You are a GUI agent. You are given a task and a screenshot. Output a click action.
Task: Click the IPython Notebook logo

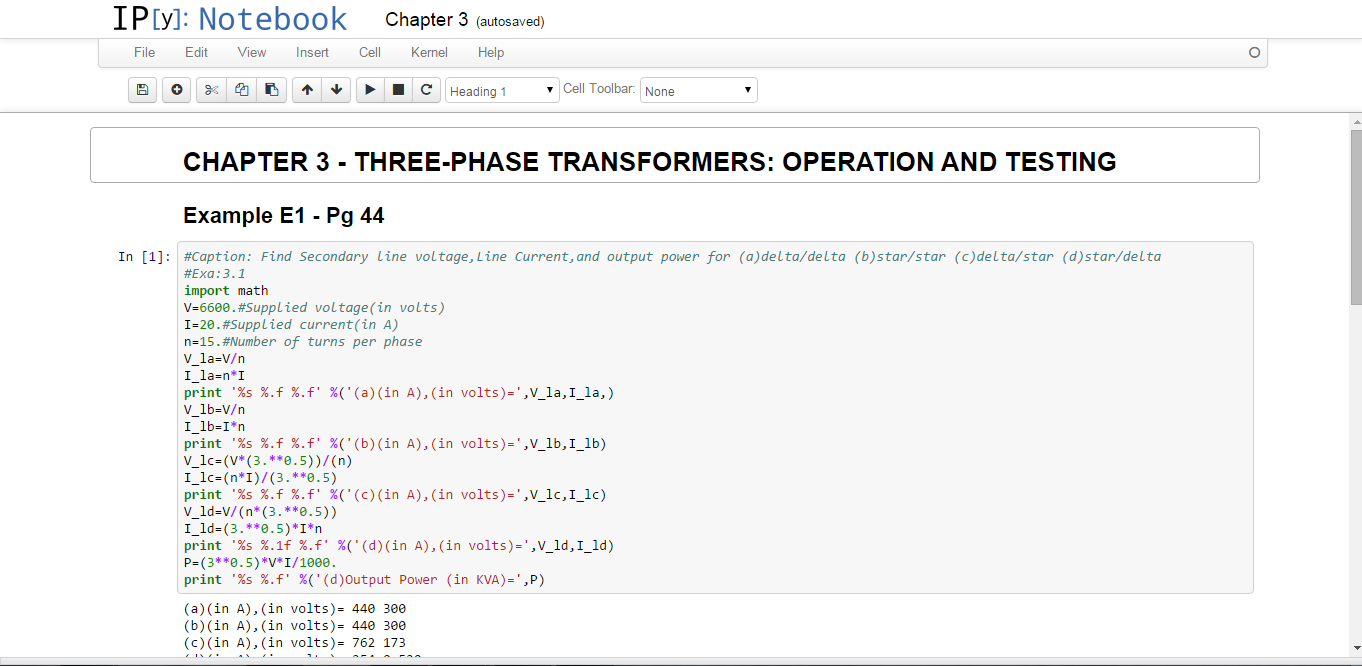coord(229,19)
